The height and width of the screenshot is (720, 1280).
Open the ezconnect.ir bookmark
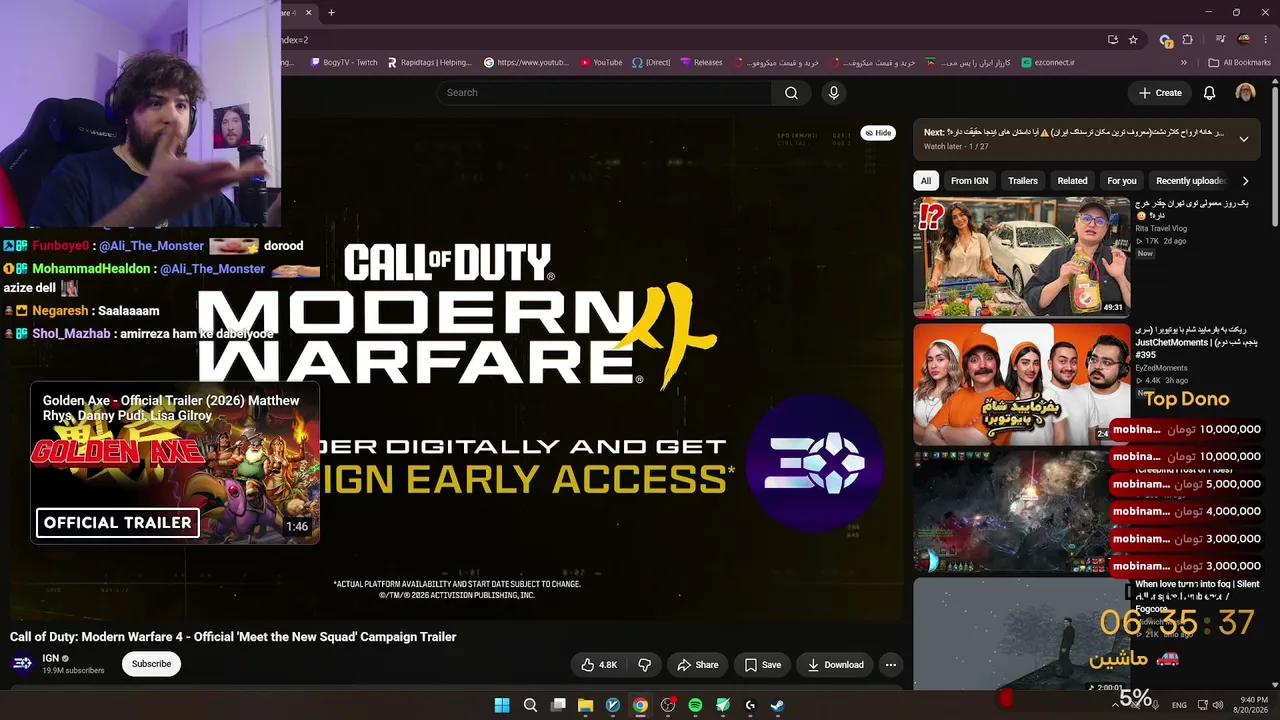click(x=1047, y=62)
